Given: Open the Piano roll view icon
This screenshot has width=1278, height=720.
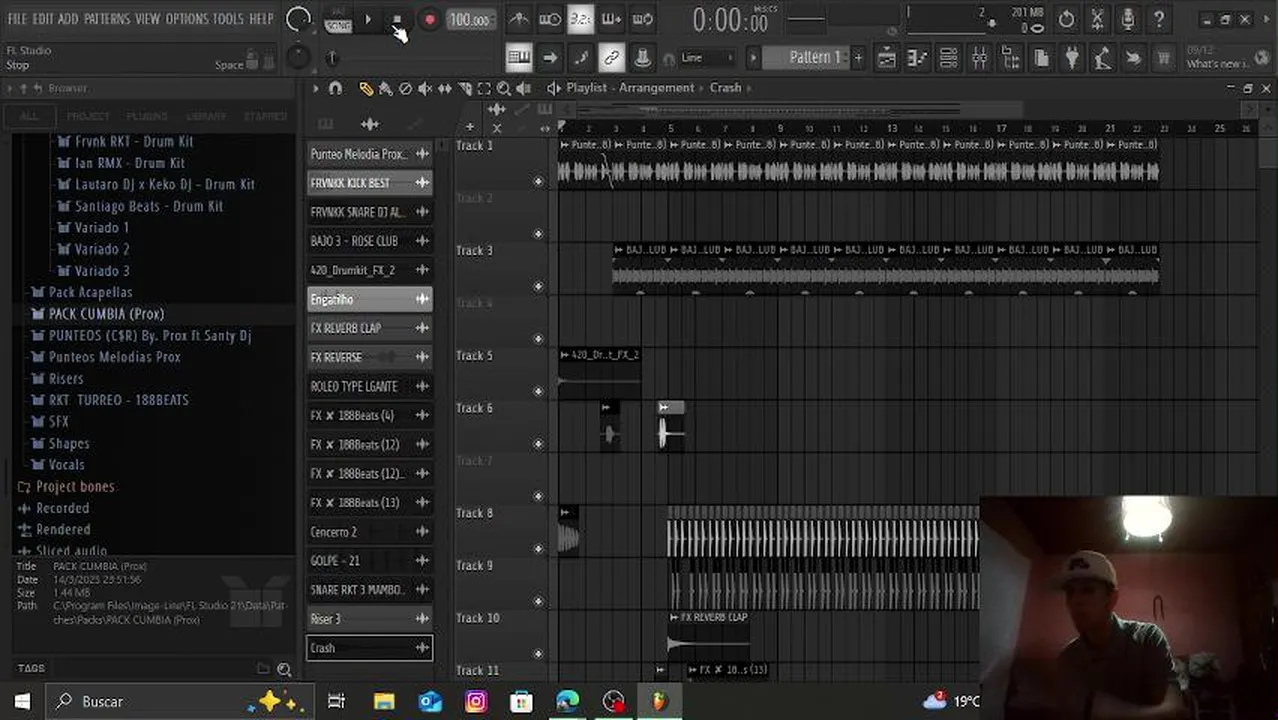Looking at the screenshot, I should click(x=918, y=57).
